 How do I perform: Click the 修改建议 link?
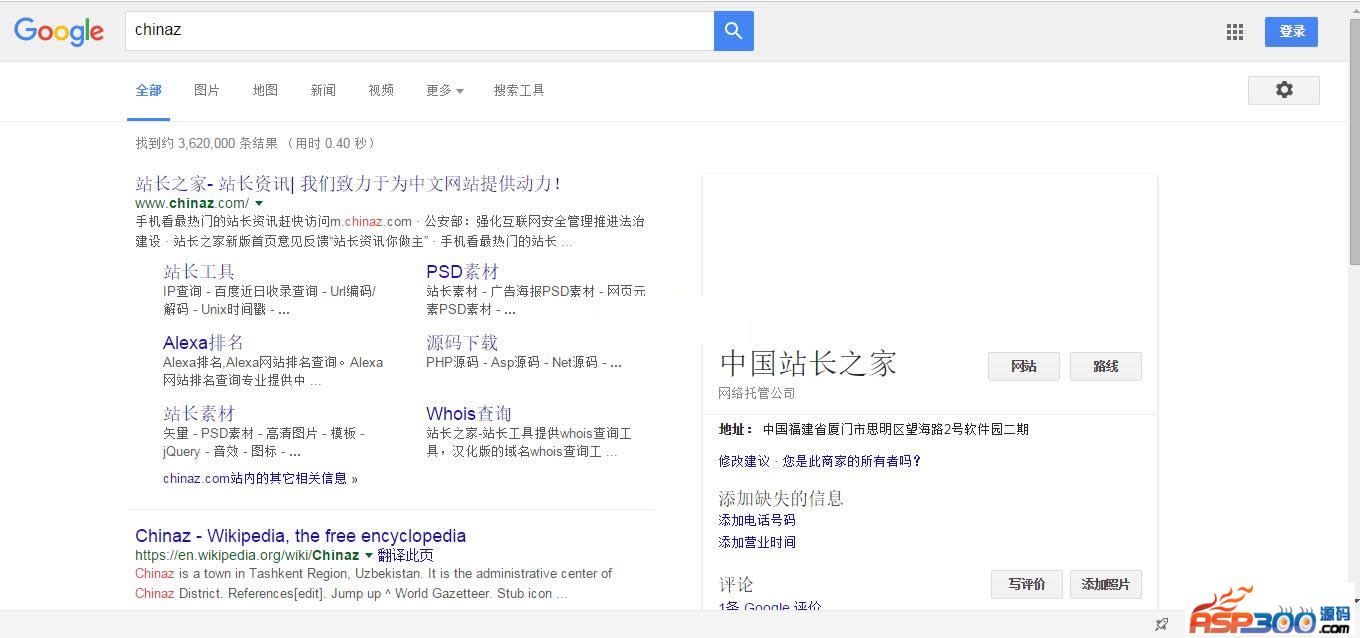[744, 461]
